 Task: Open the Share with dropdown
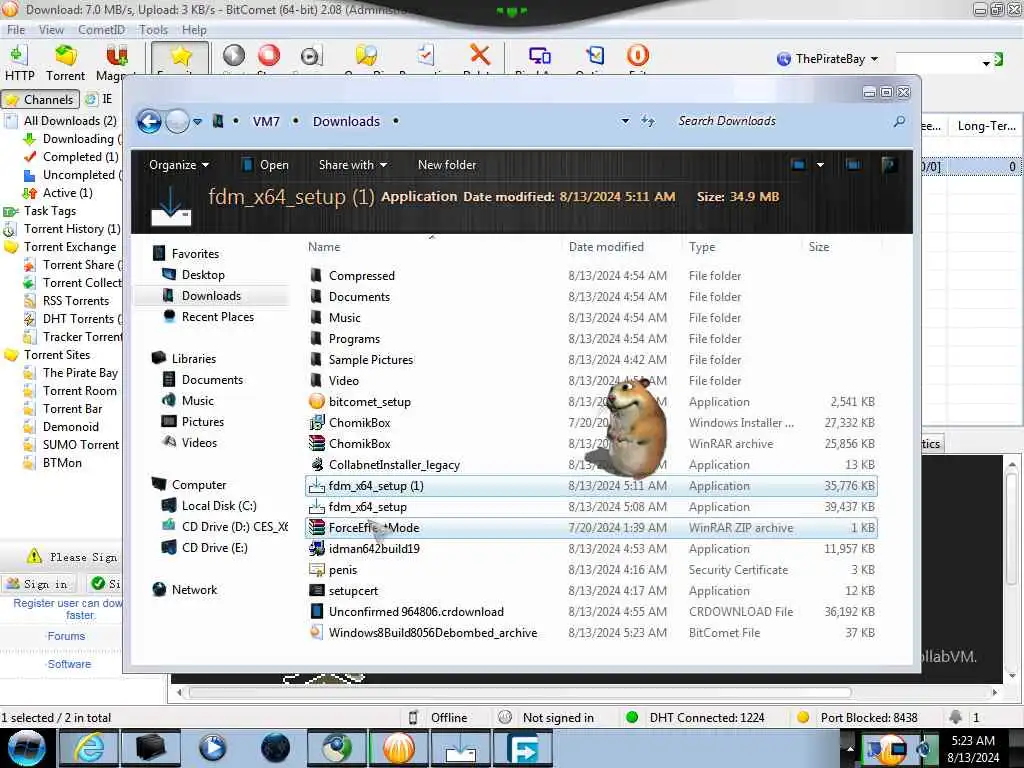tap(353, 165)
